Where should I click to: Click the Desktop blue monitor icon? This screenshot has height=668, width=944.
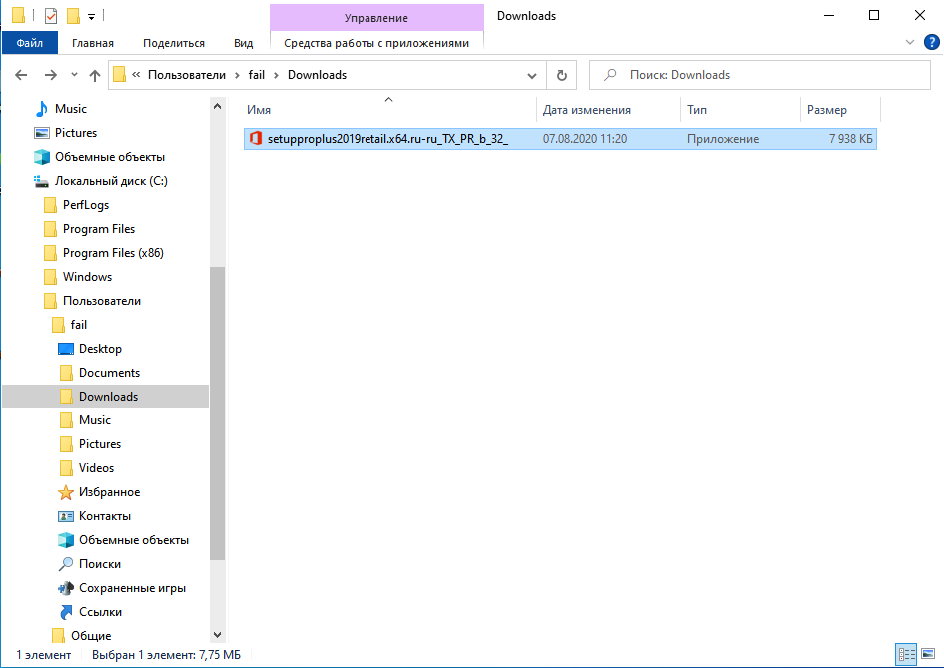click(x=66, y=349)
